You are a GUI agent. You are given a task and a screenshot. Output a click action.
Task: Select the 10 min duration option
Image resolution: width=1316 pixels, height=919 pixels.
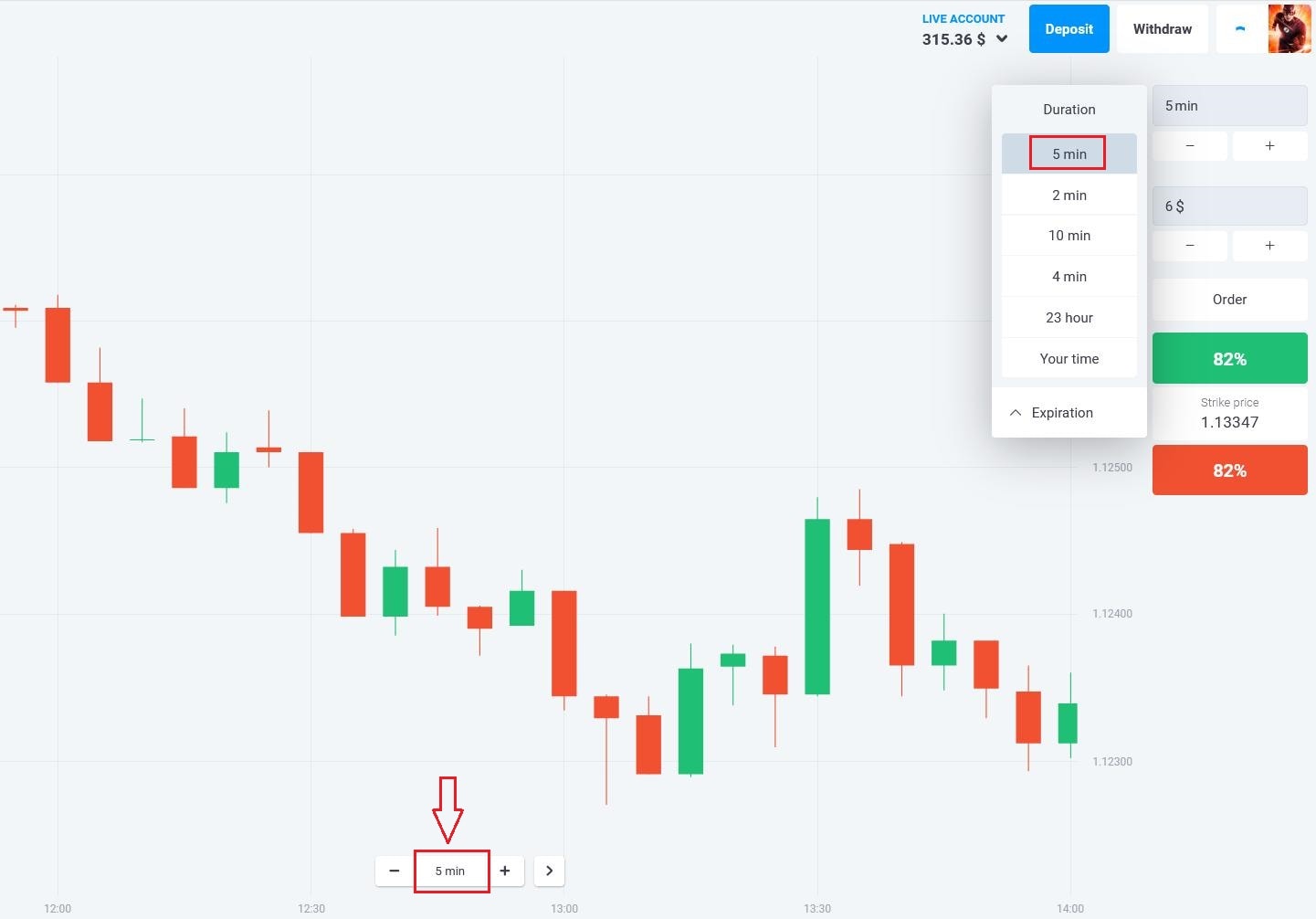coord(1069,236)
